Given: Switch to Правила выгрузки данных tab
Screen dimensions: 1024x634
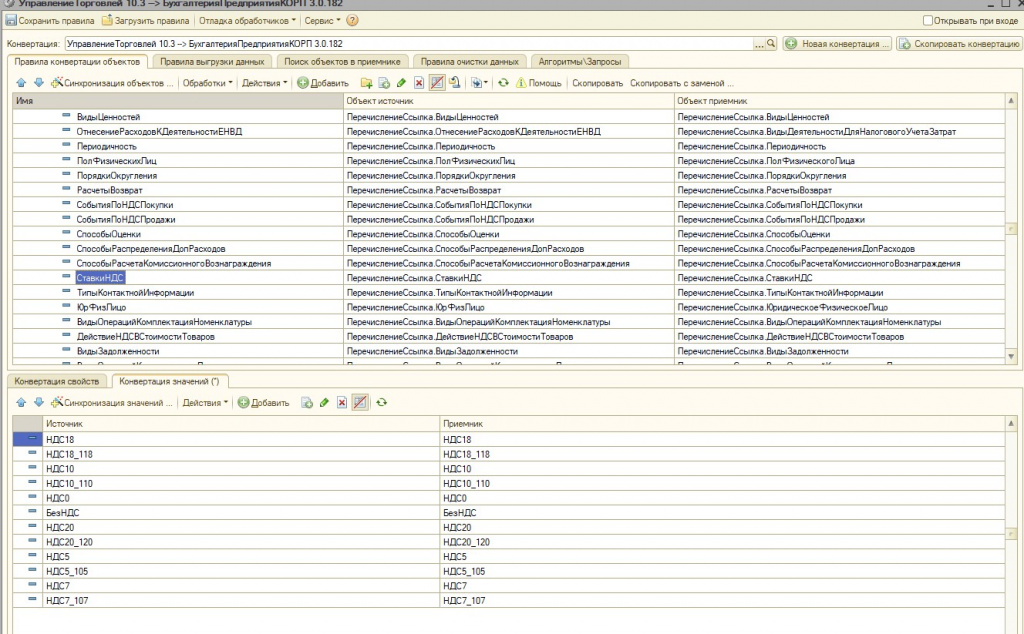Looking at the screenshot, I should 212,61.
